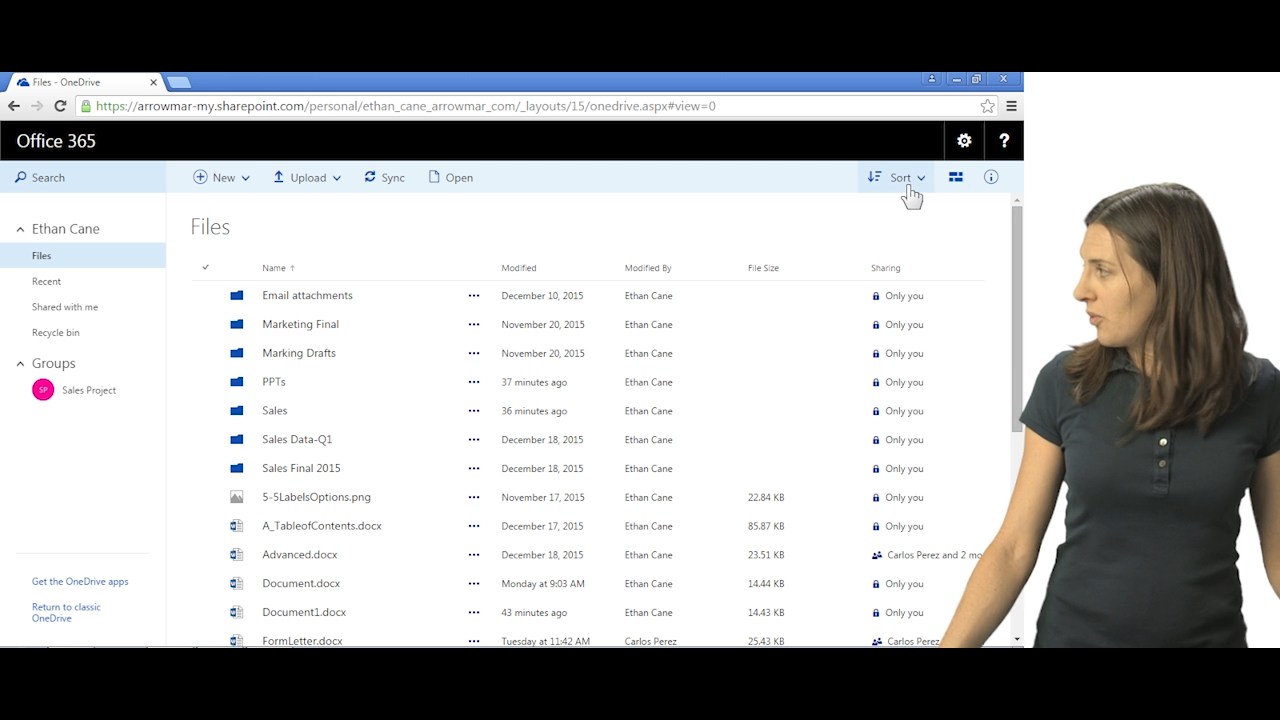Sort by the Modified By column header
Screen dimensions: 1280x720
tap(648, 268)
